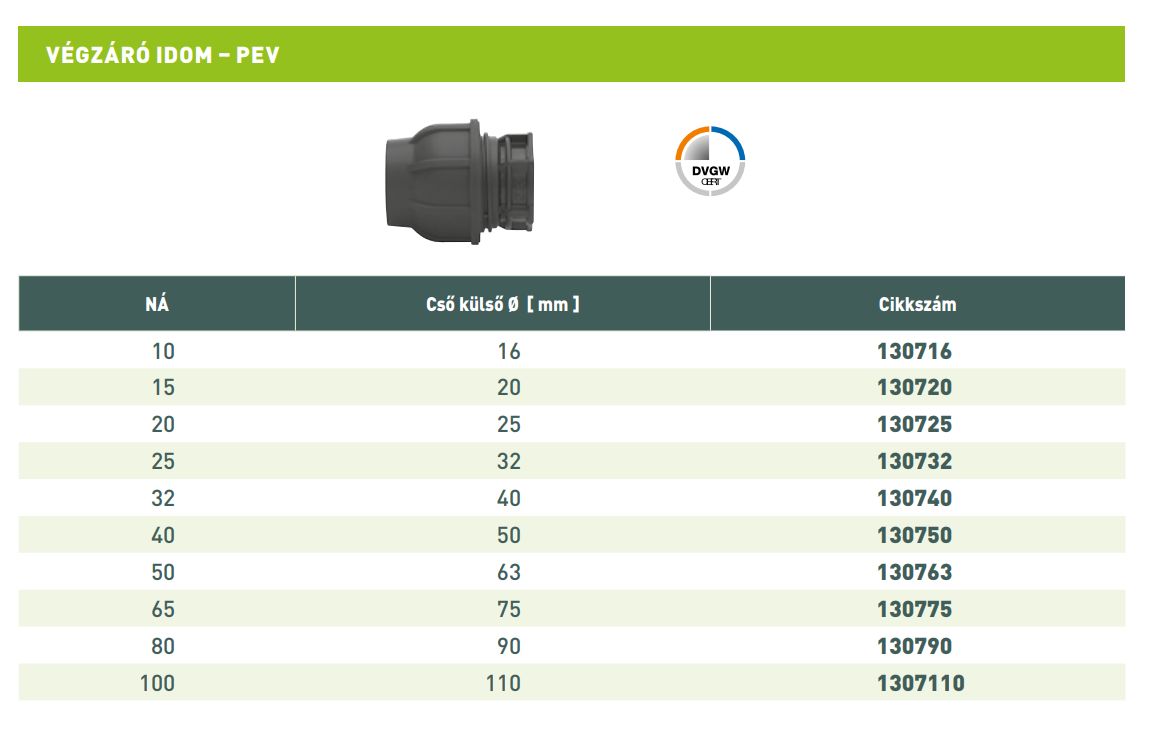Select NÁ value 80
The width and height of the screenshot is (1153, 752).
[163, 646]
